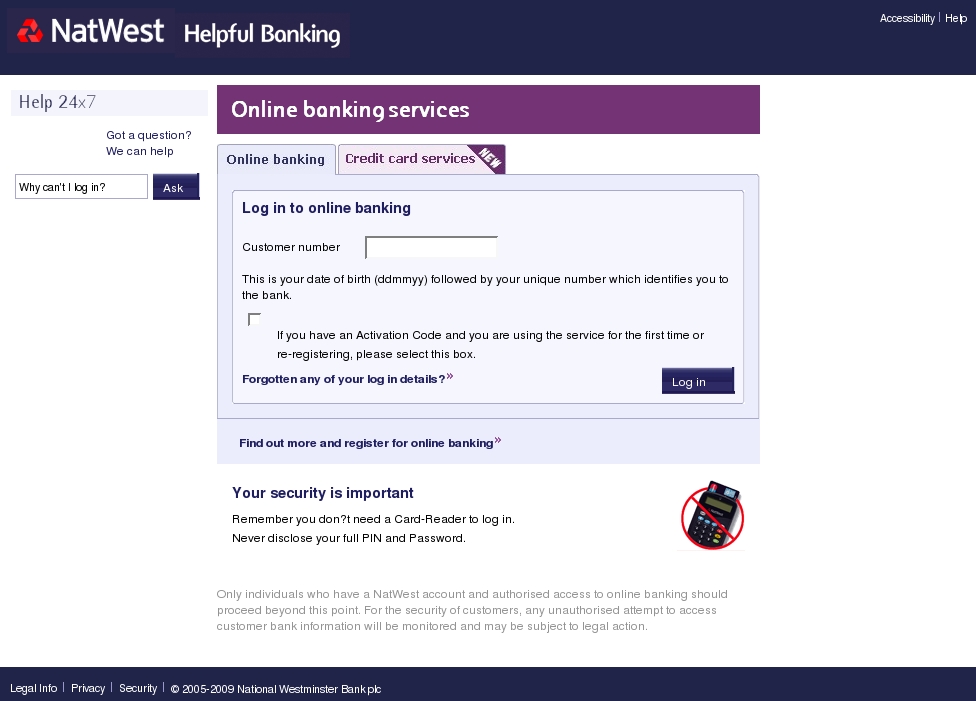Select the Online banking tab
Viewport: 976px width, 701px height.
[276, 159]
